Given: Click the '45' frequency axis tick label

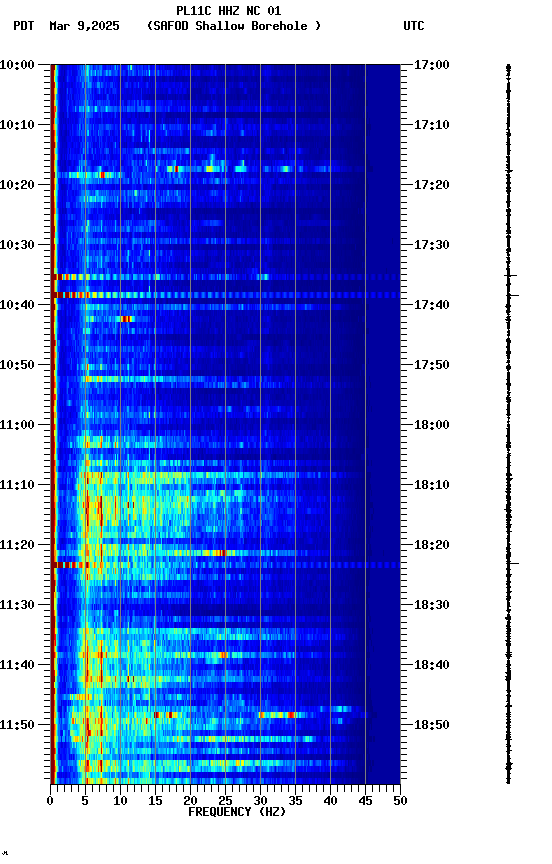Looking at the screenshot, I should click(x=365, y=801).
